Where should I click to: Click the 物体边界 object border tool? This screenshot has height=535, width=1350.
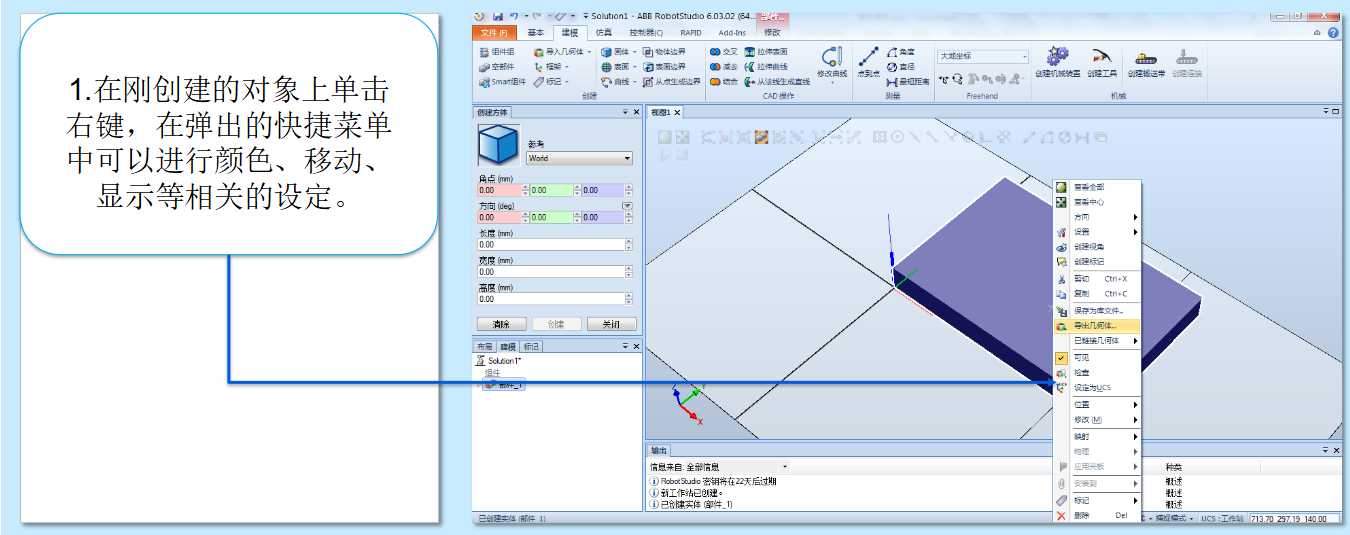click(x=665, y=52)
